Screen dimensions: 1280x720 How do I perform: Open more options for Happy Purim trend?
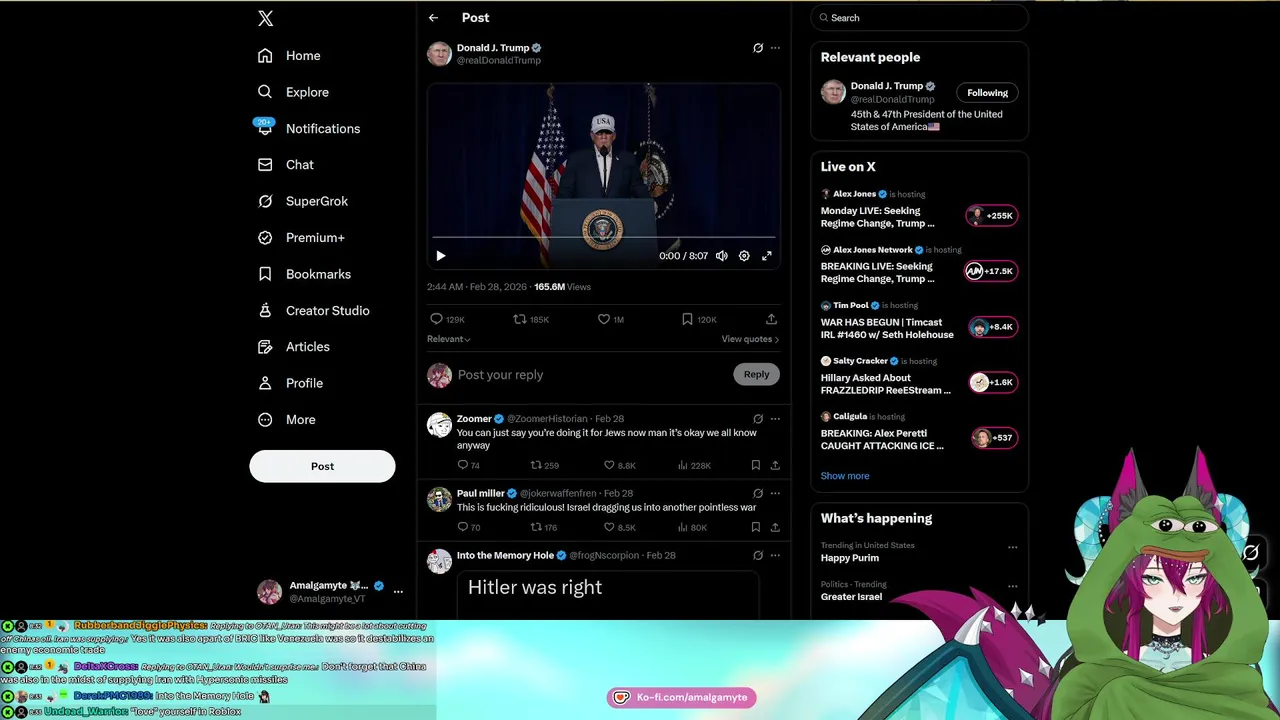[1012, 547]
